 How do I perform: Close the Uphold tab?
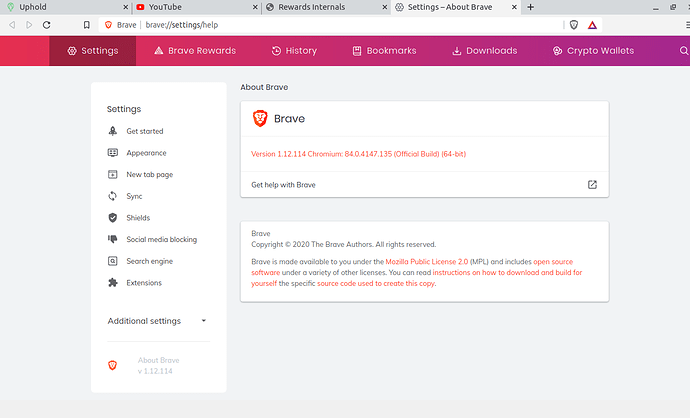125,7
